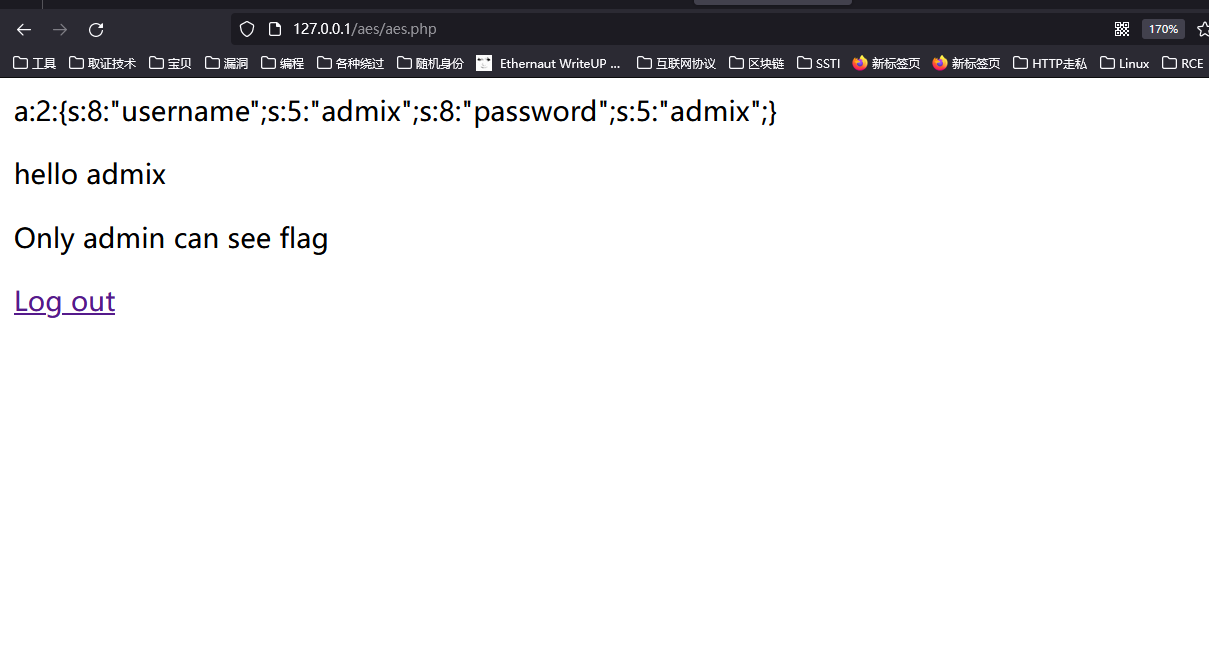Click the QR code icon in address bar

pos(1122,29)
